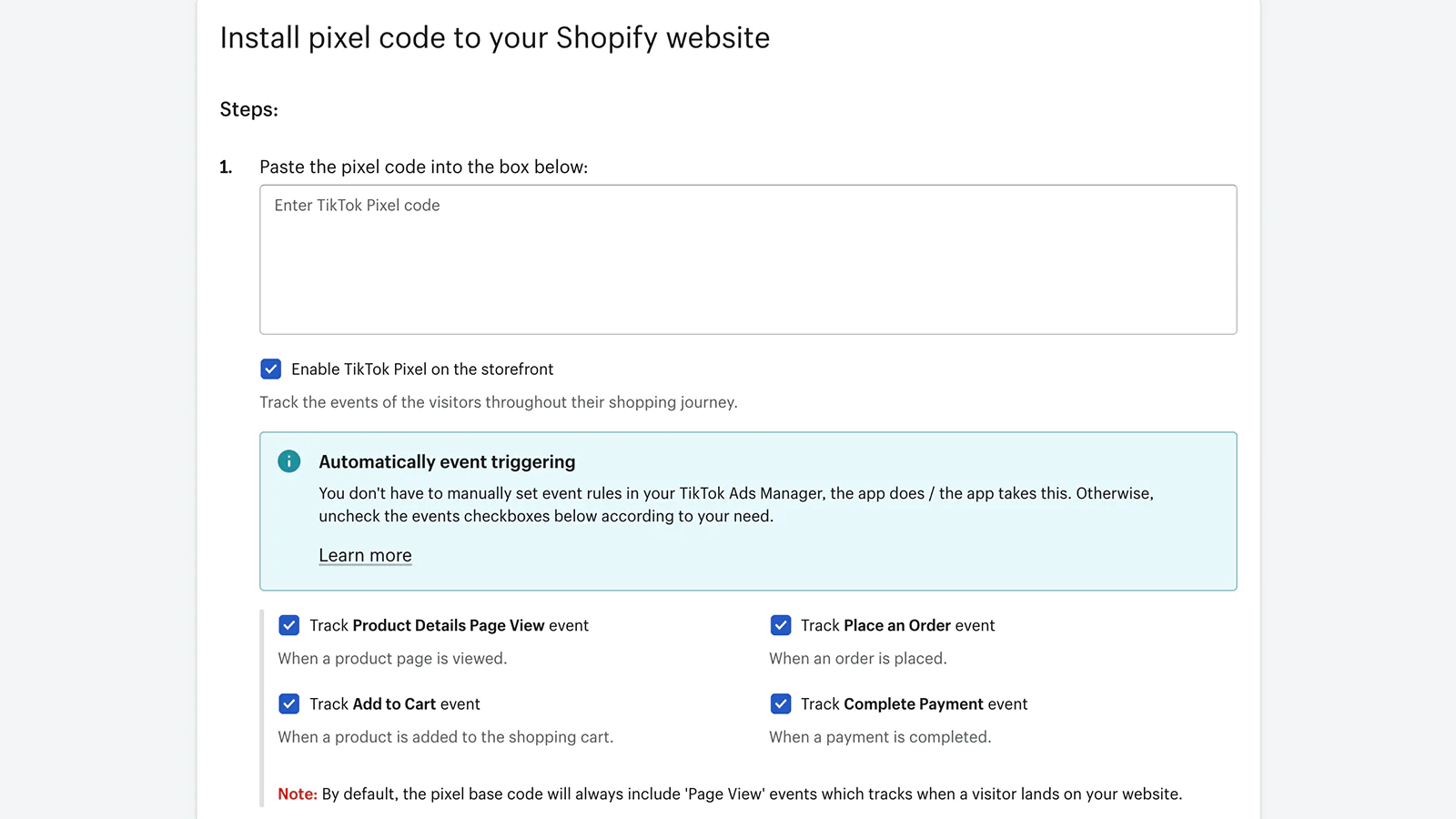The image size is (1456, 819).
Task: Click the 'Automatically event triggering' banner heading
Action: pos(447,461)
